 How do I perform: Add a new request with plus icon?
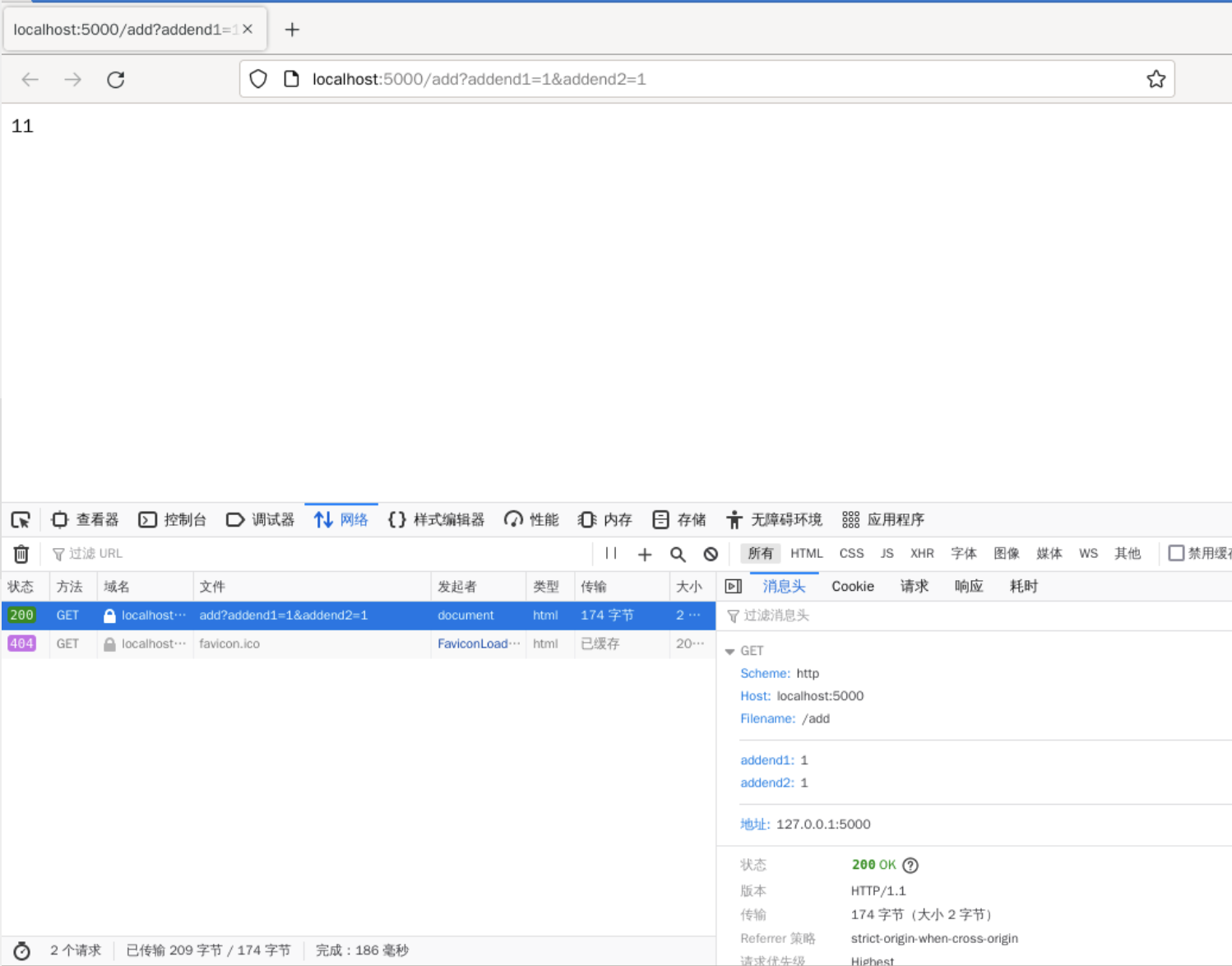645,555
